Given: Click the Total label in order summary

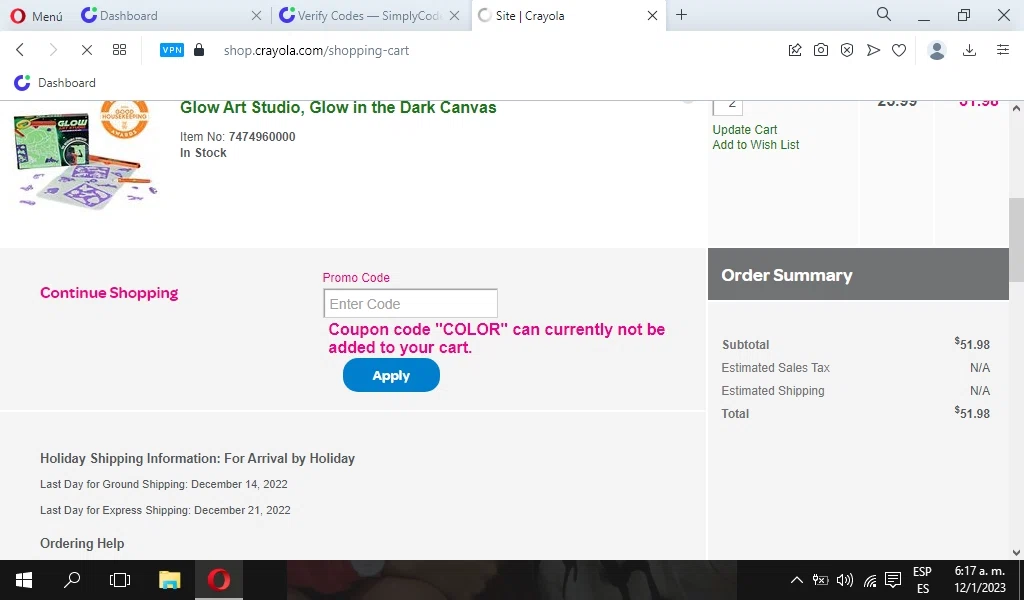Looking at the screenshot, I should point(735,414).
